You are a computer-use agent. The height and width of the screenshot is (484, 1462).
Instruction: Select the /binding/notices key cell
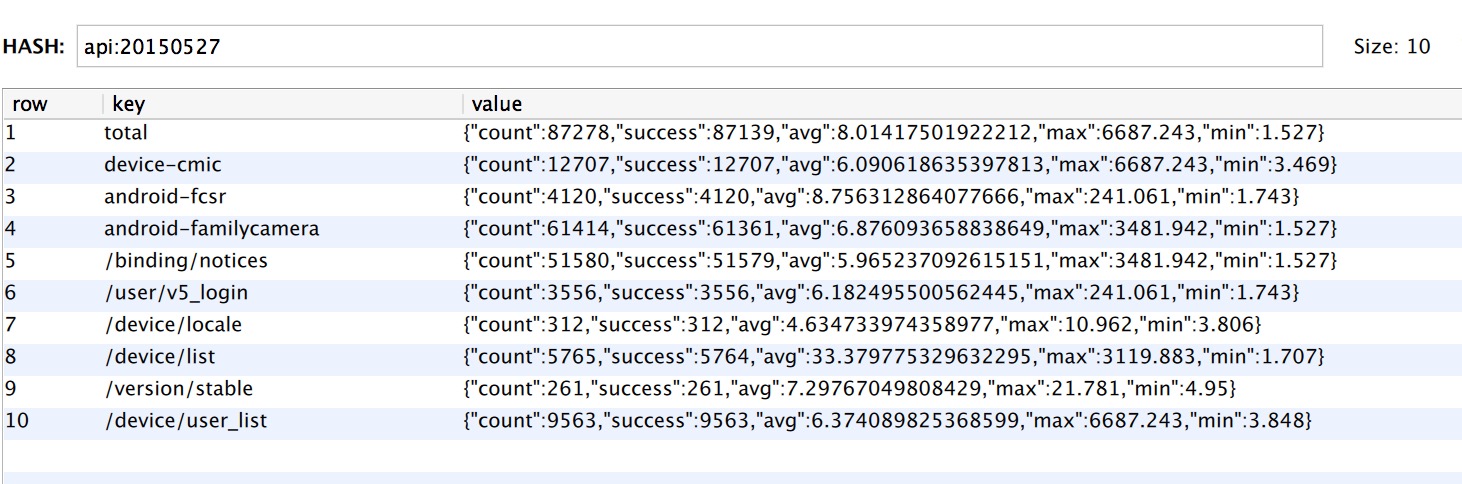tap(186, 260)
